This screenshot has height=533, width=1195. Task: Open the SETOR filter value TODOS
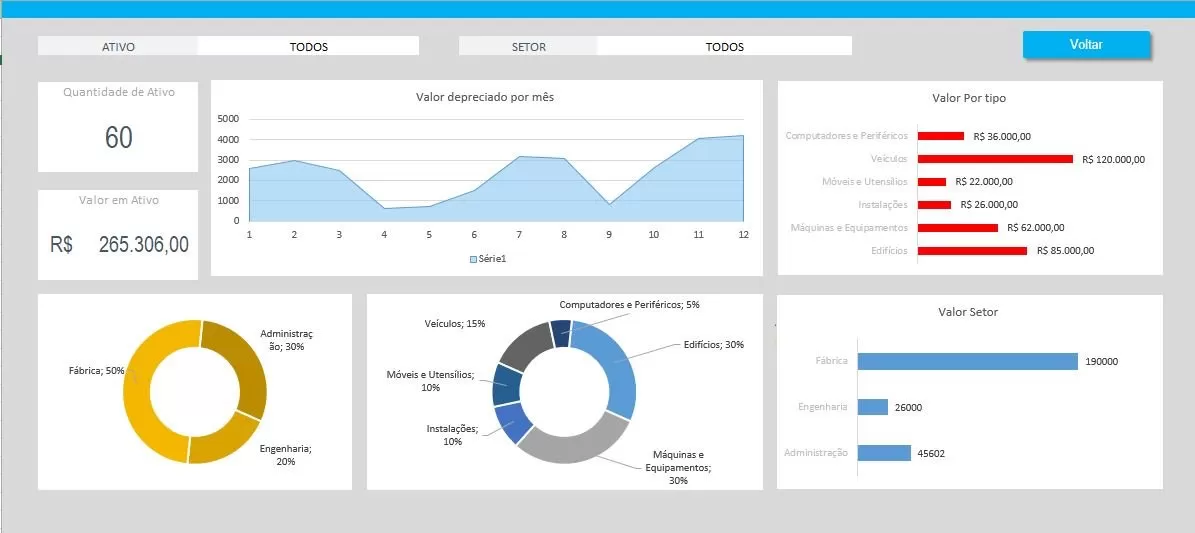724,47
